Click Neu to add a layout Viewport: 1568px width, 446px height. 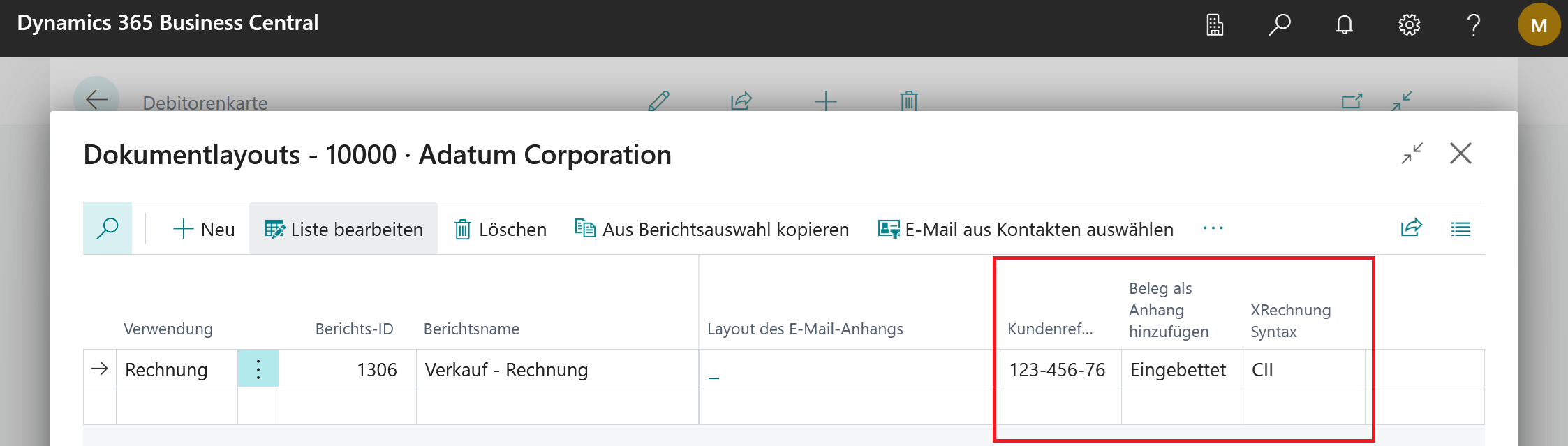point(204,229)
